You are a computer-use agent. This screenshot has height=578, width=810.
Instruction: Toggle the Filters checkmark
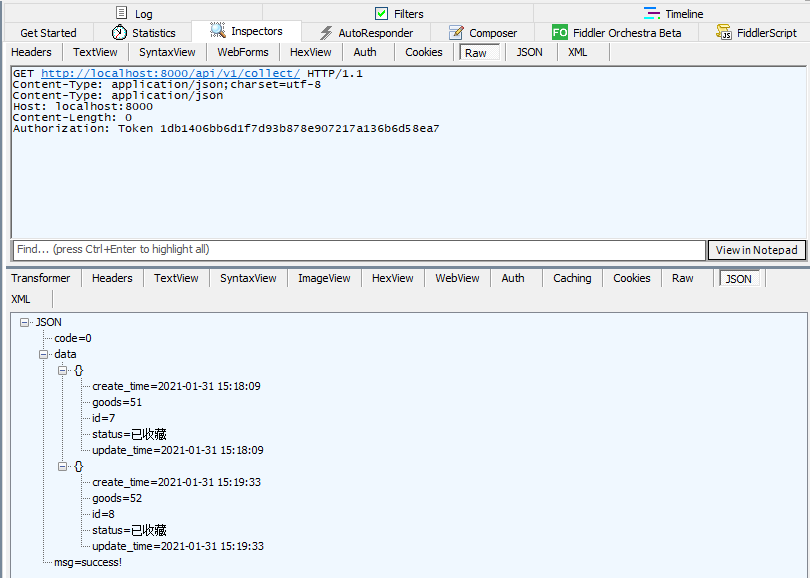(x=381, y=13)
